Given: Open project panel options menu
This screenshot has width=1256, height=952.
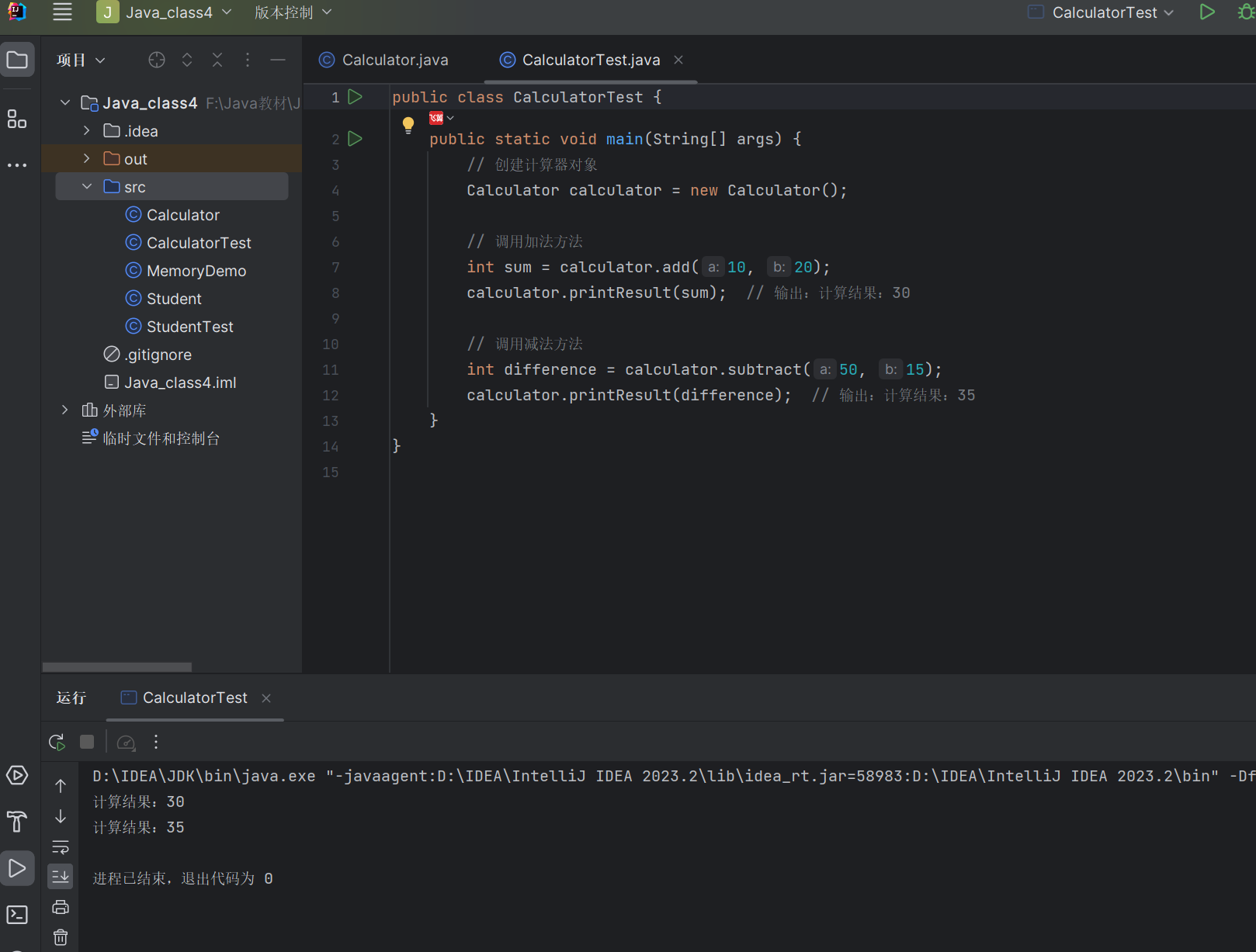Looking at the screenshot, I should 248,60.
